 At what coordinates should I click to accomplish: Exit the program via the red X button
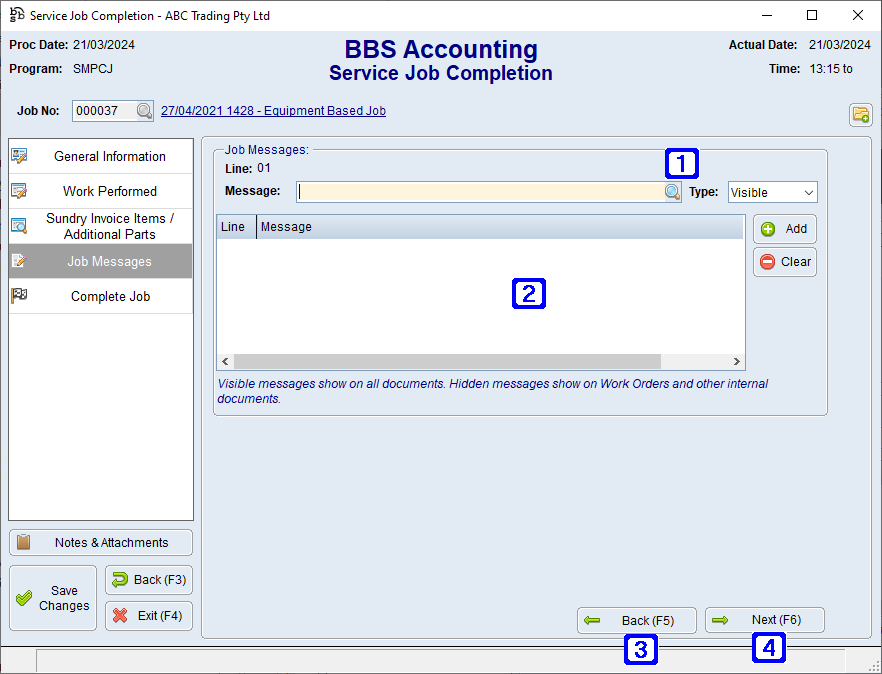(x=148, y=615)
